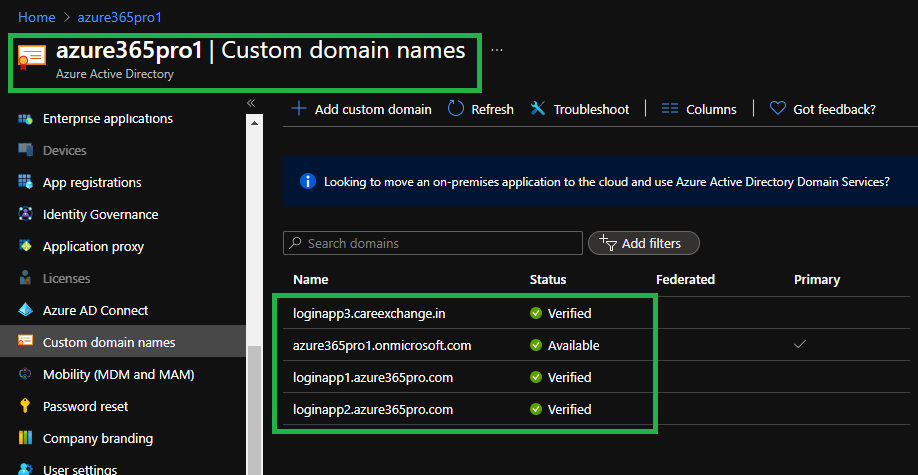
Task: Click the blue info icon in banner
Action: (308, 182)
